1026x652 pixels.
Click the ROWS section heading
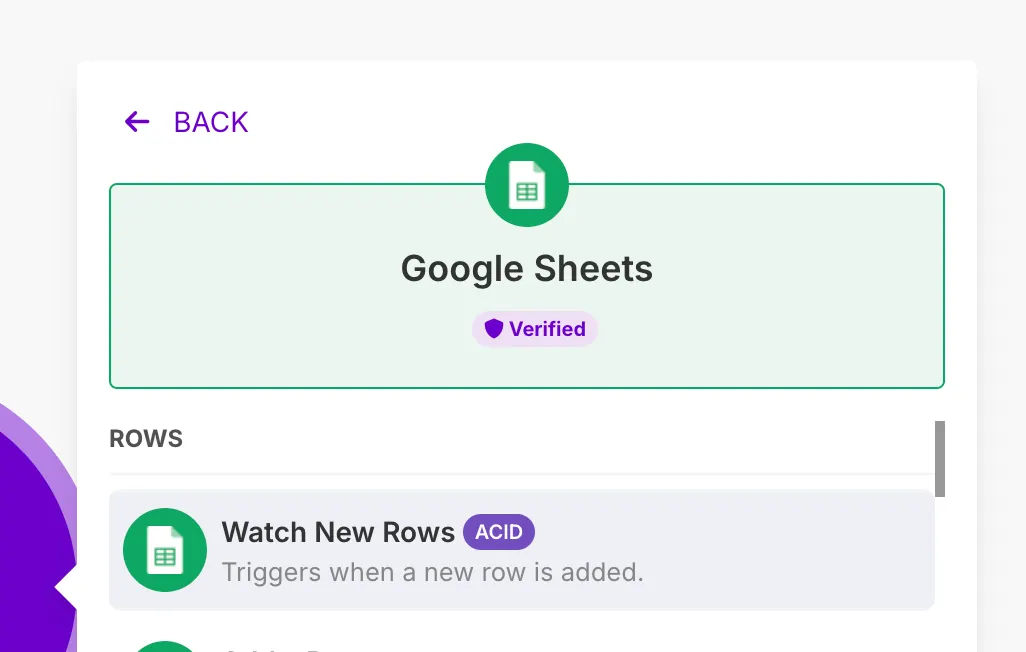tap(146, 439)
